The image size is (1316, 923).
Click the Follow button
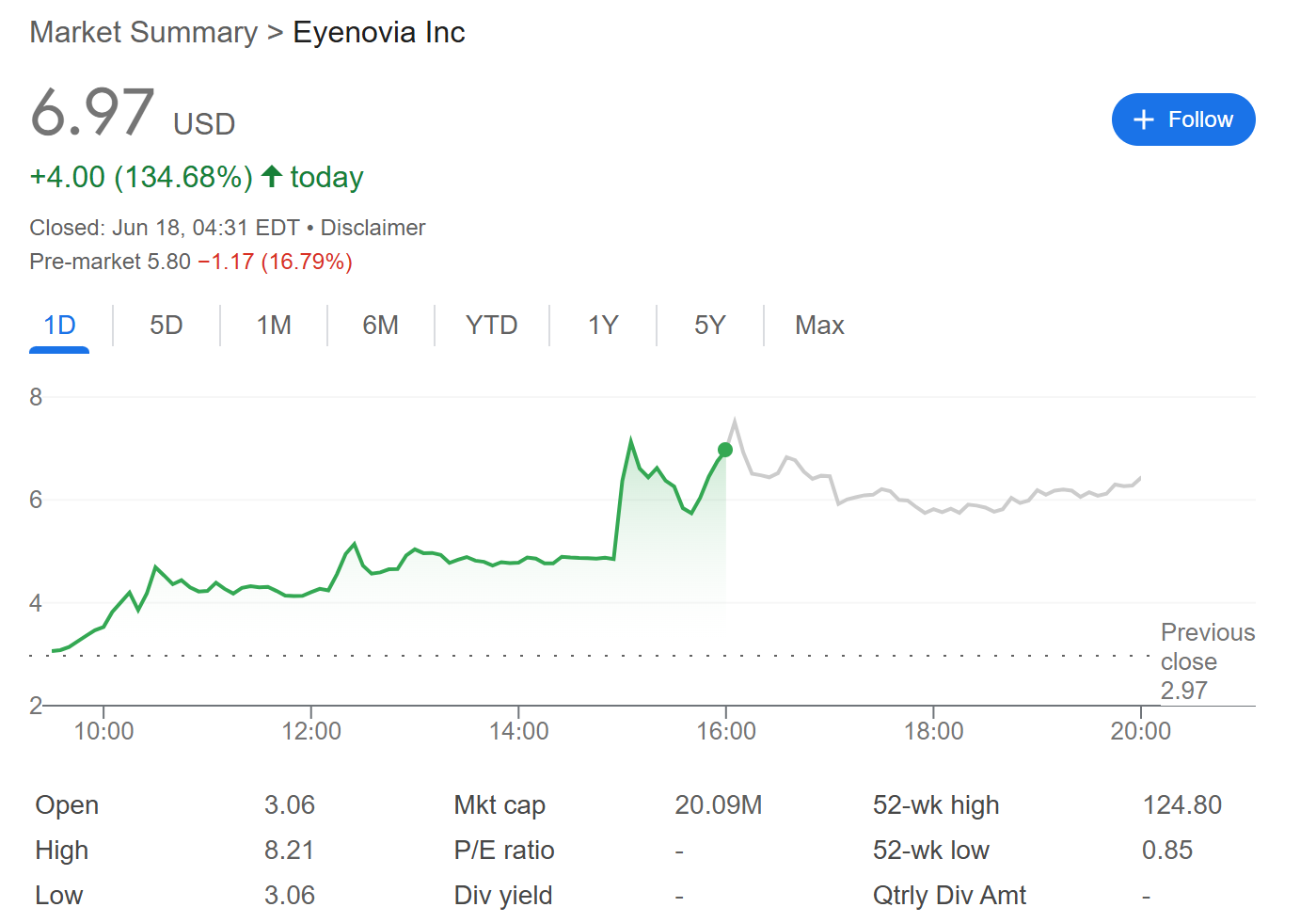point(1182,119)
